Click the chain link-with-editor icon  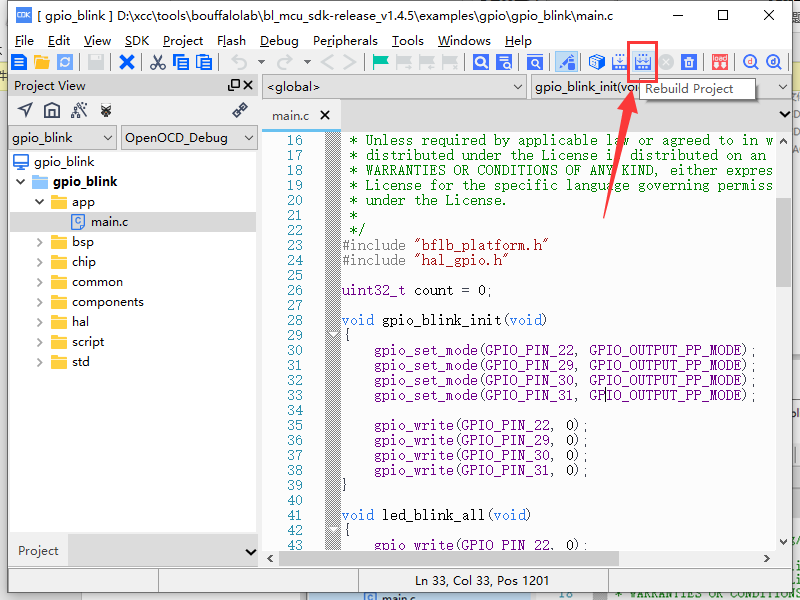click(240, 110)
